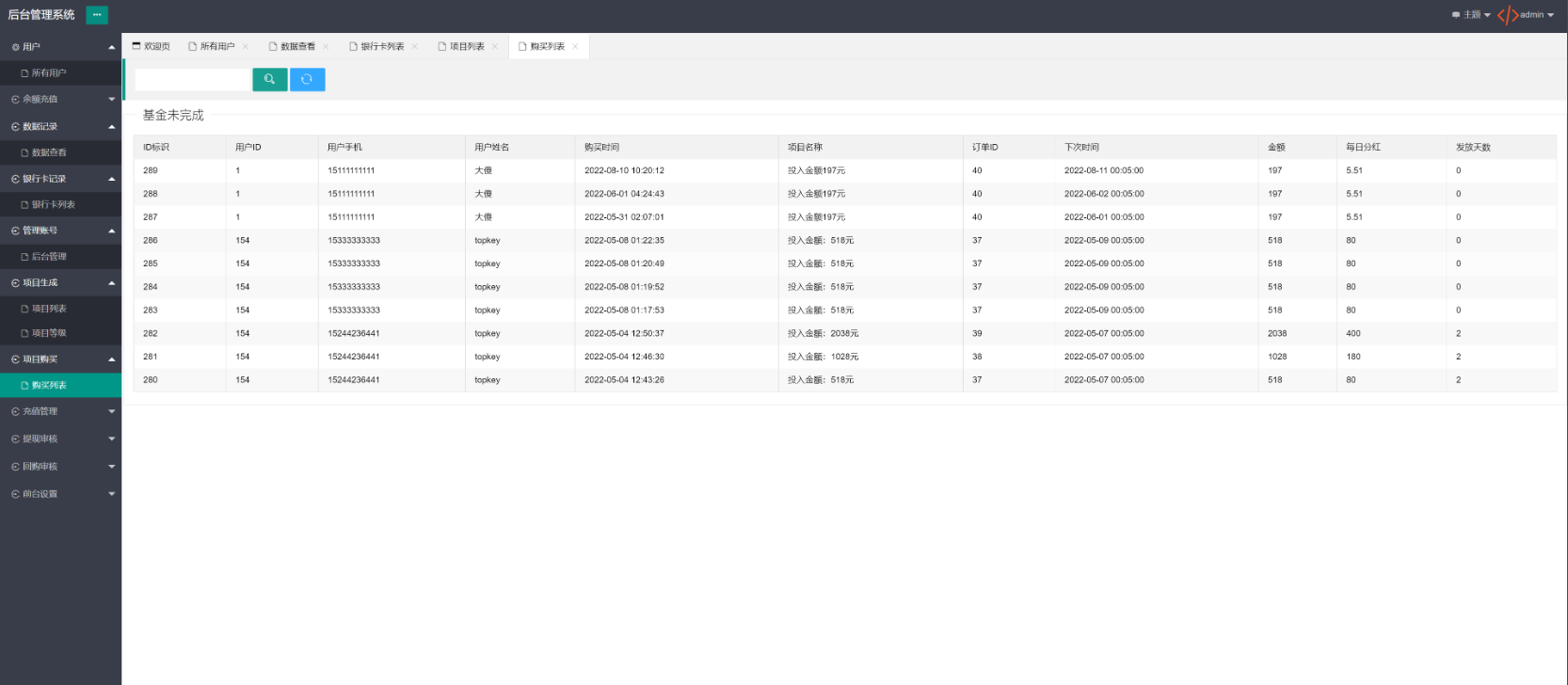
Task: Close the 所有用户 tab
Action: pyautogui.click(x=246, y=47)
